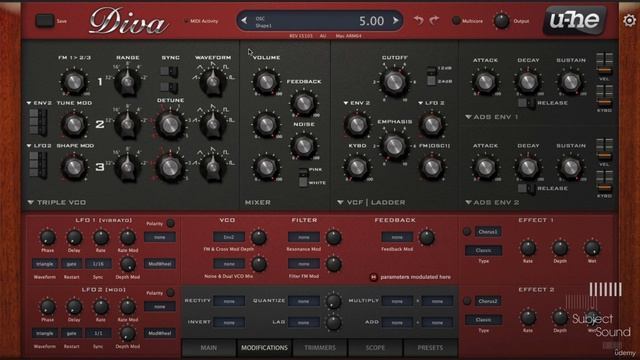Click the FM(OSC1) knob
The width and height of the screenshot is (640, 360).
pos(432,167)
